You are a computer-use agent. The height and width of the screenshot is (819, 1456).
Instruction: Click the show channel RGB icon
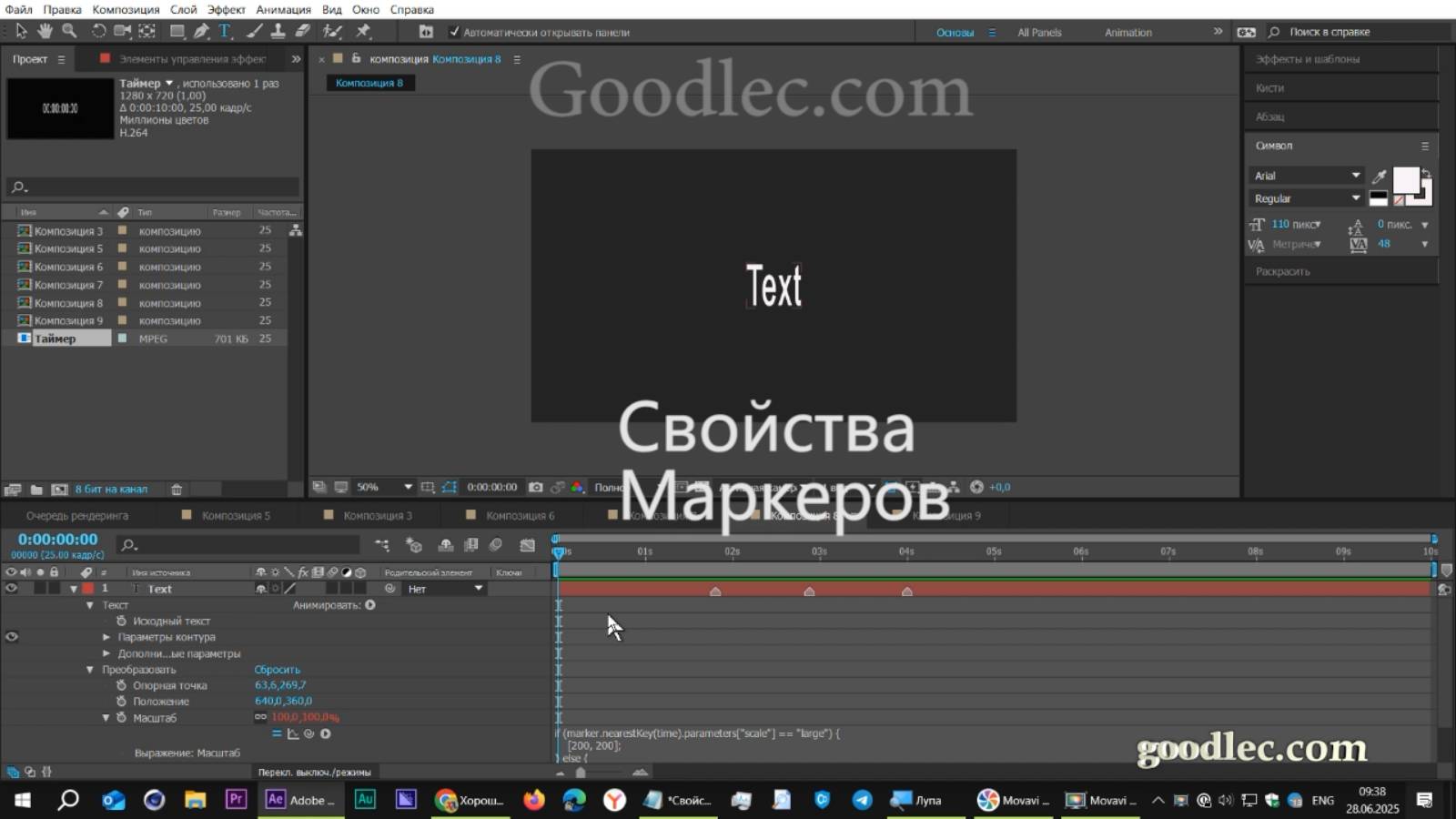(x=577, y=487)
